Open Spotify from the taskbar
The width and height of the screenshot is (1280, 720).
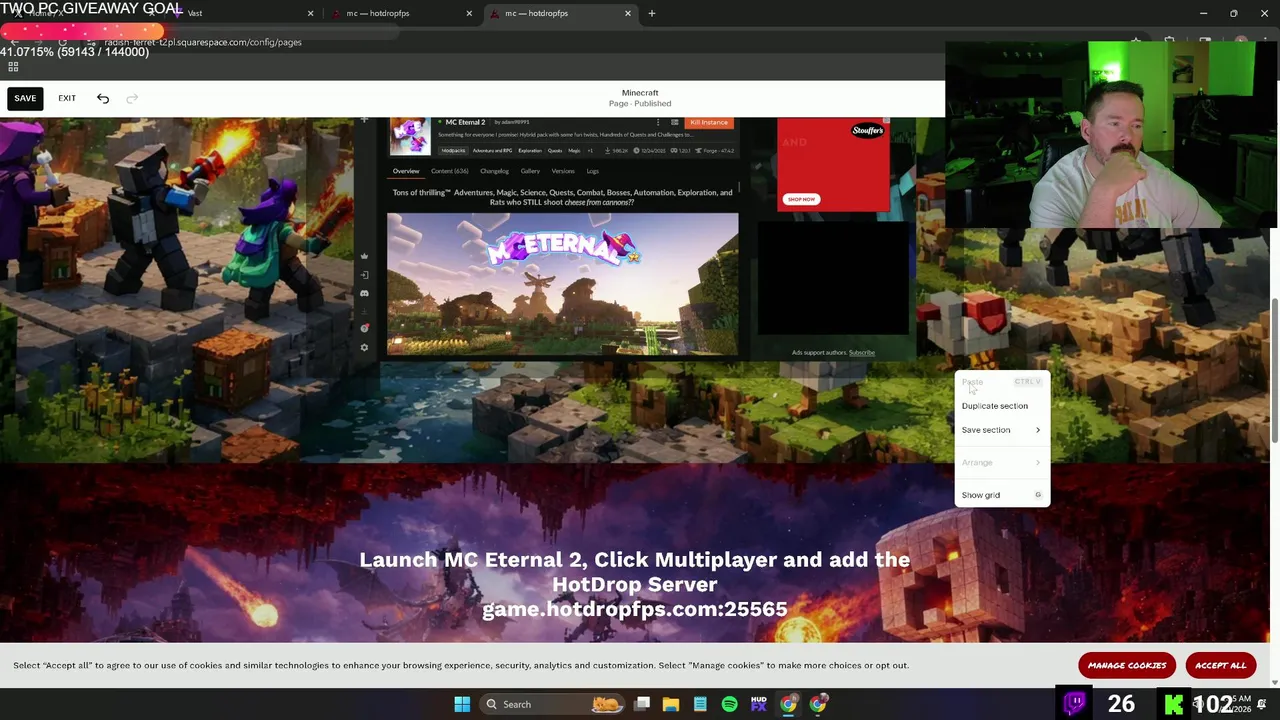(729, 704)
